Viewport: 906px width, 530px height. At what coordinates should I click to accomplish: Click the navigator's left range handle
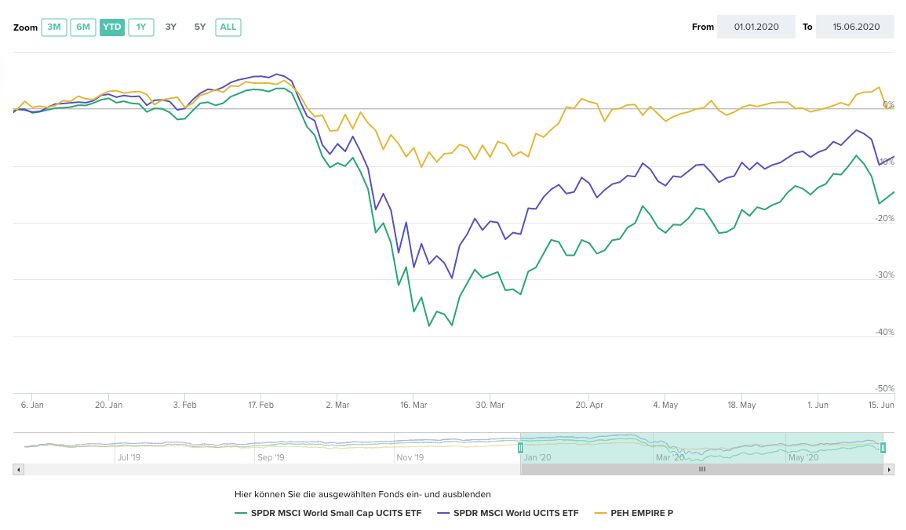(x=520, y=447)
